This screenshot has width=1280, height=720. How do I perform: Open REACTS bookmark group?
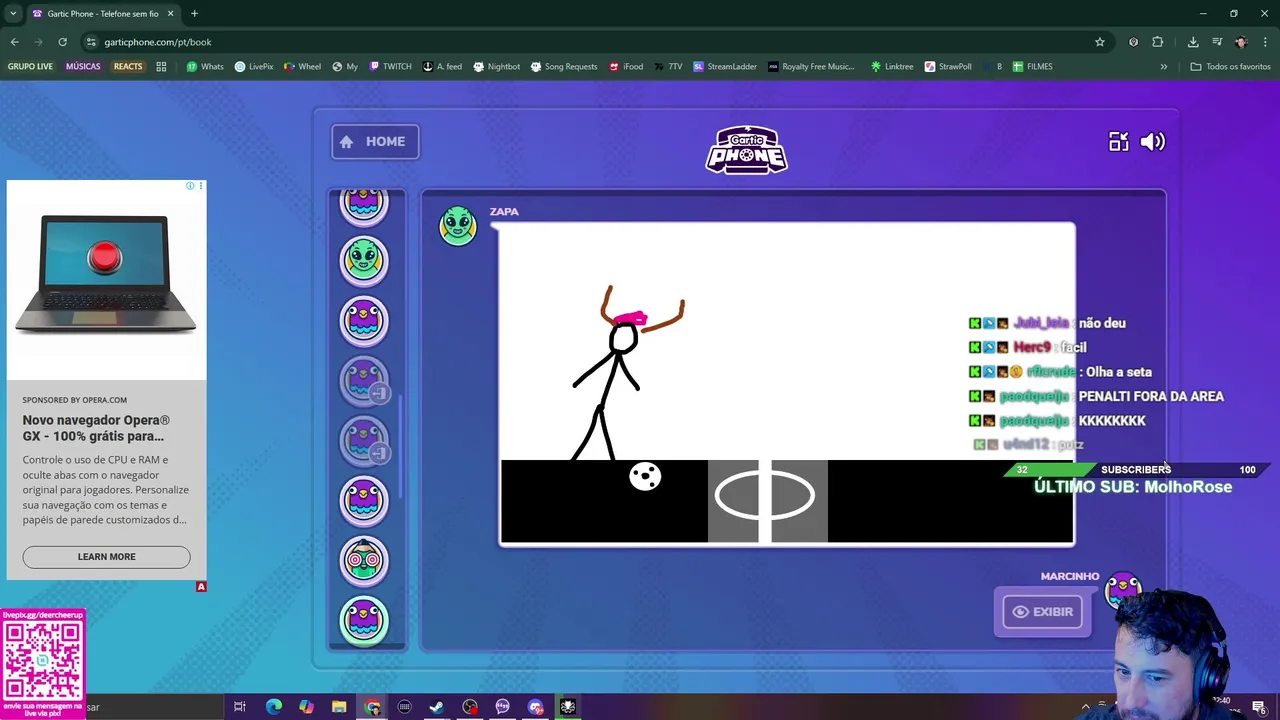(128, 67)
